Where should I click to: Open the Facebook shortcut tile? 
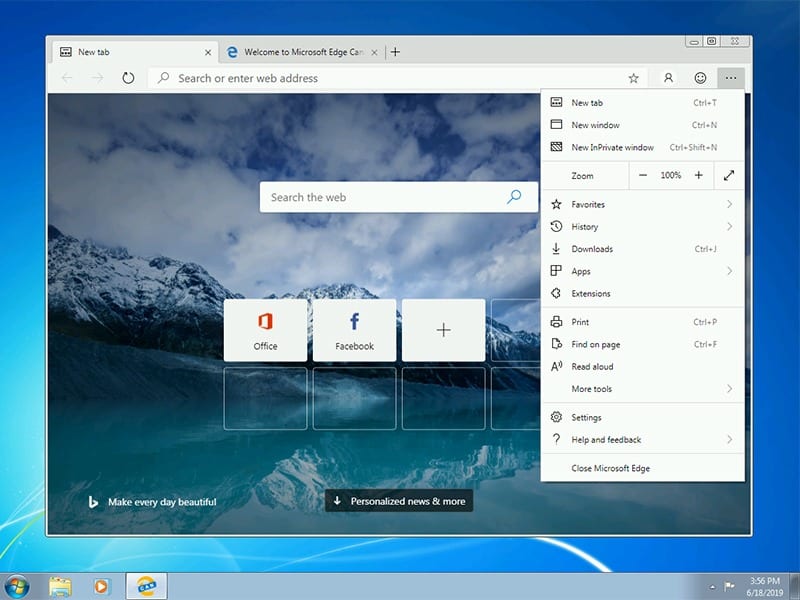click(354, 330)
